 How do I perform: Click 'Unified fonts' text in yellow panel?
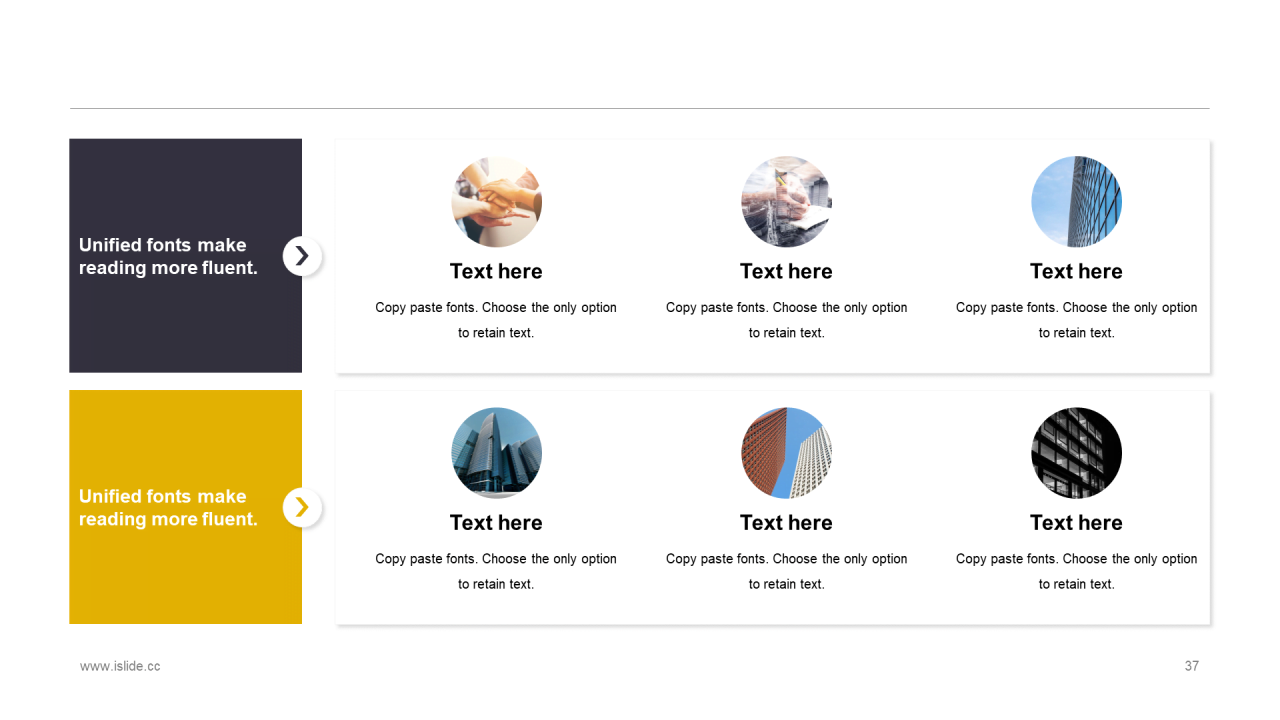pos(168,508)
